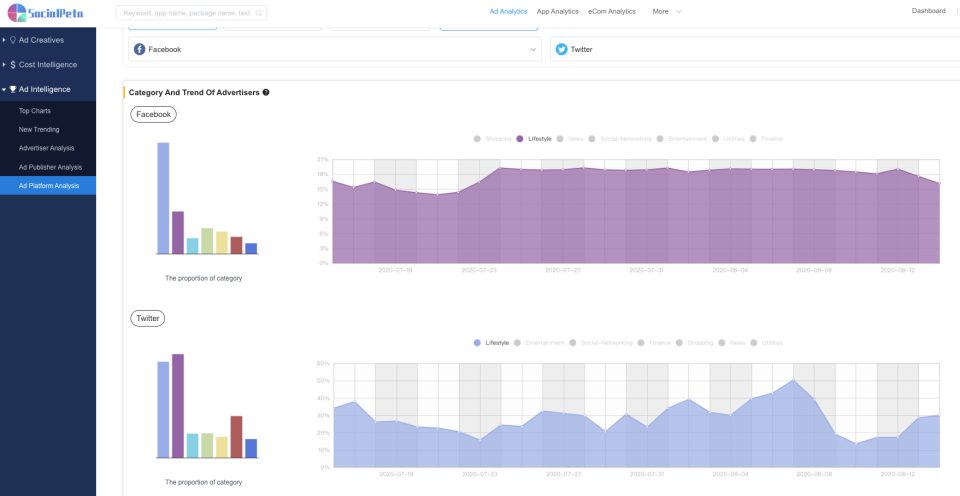Viewport: 960px width, 496px height.
Task: Toggle Shopping in Twitter chart legend
Action: [694, 343]
